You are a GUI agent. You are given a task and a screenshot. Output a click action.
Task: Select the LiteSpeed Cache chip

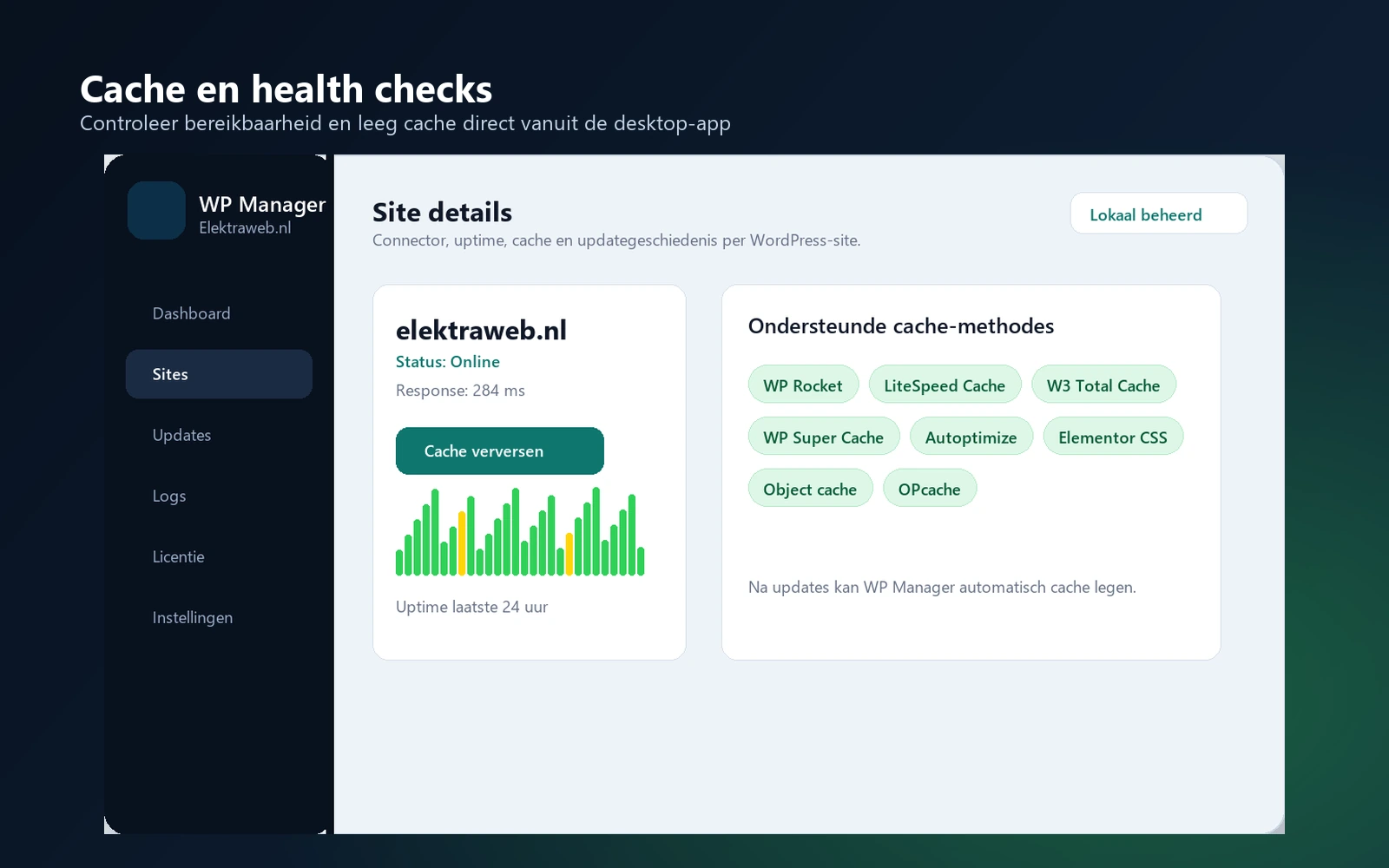[x=945, y=385]
